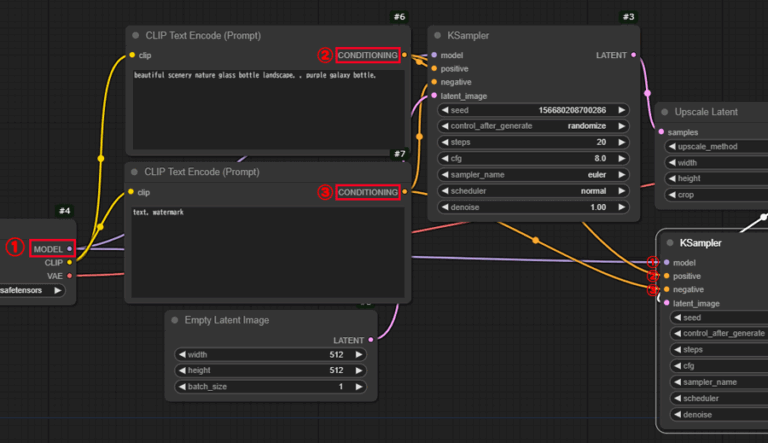The height and width of the screenshot is (443, 768).
Task: Click the VAE output port on the checkpoint loader
Action: click(x=69, y=275)
